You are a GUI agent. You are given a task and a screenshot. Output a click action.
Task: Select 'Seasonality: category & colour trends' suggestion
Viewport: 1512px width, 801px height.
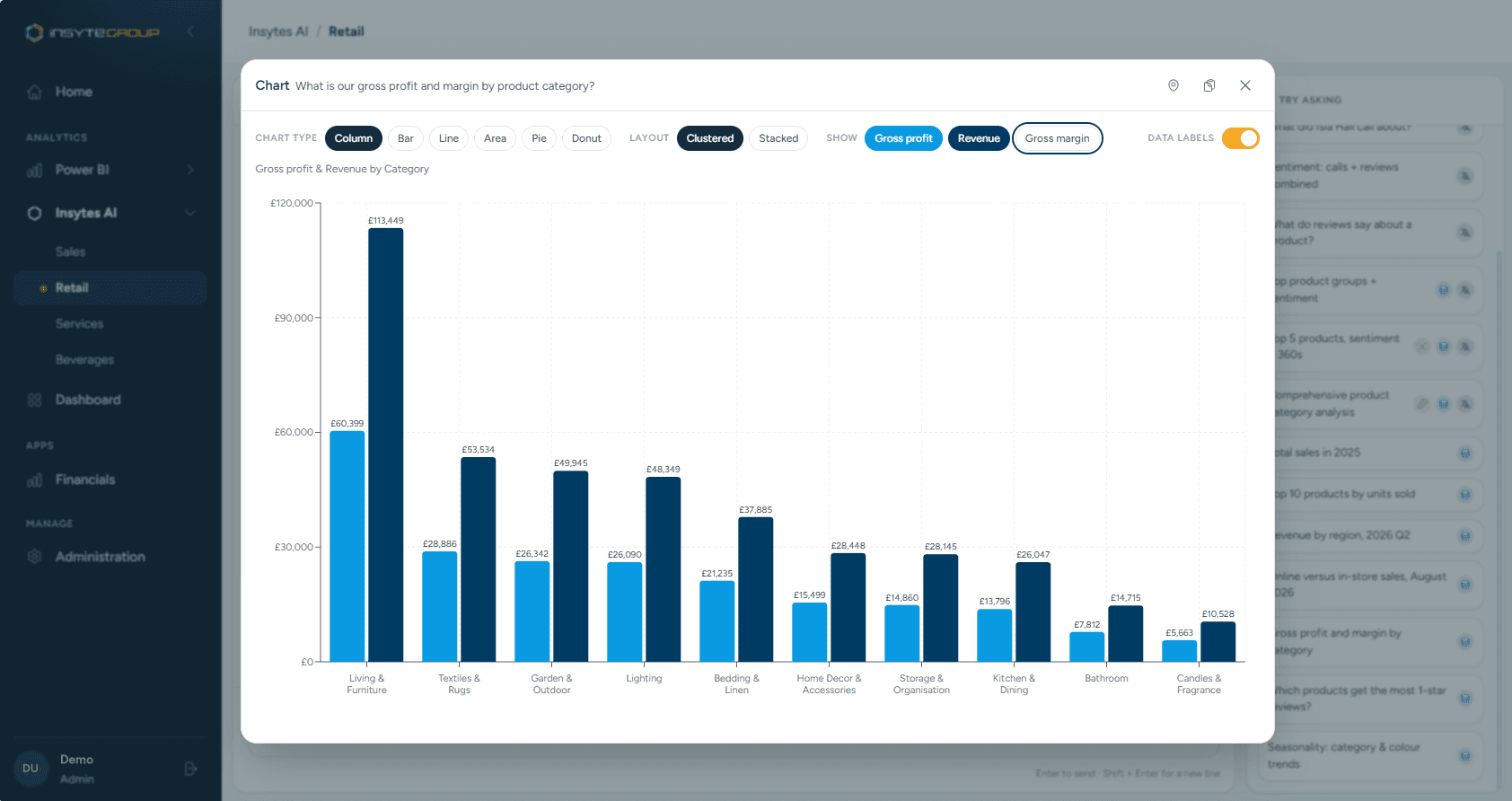pyautogui.click(x=1371, y=755)
